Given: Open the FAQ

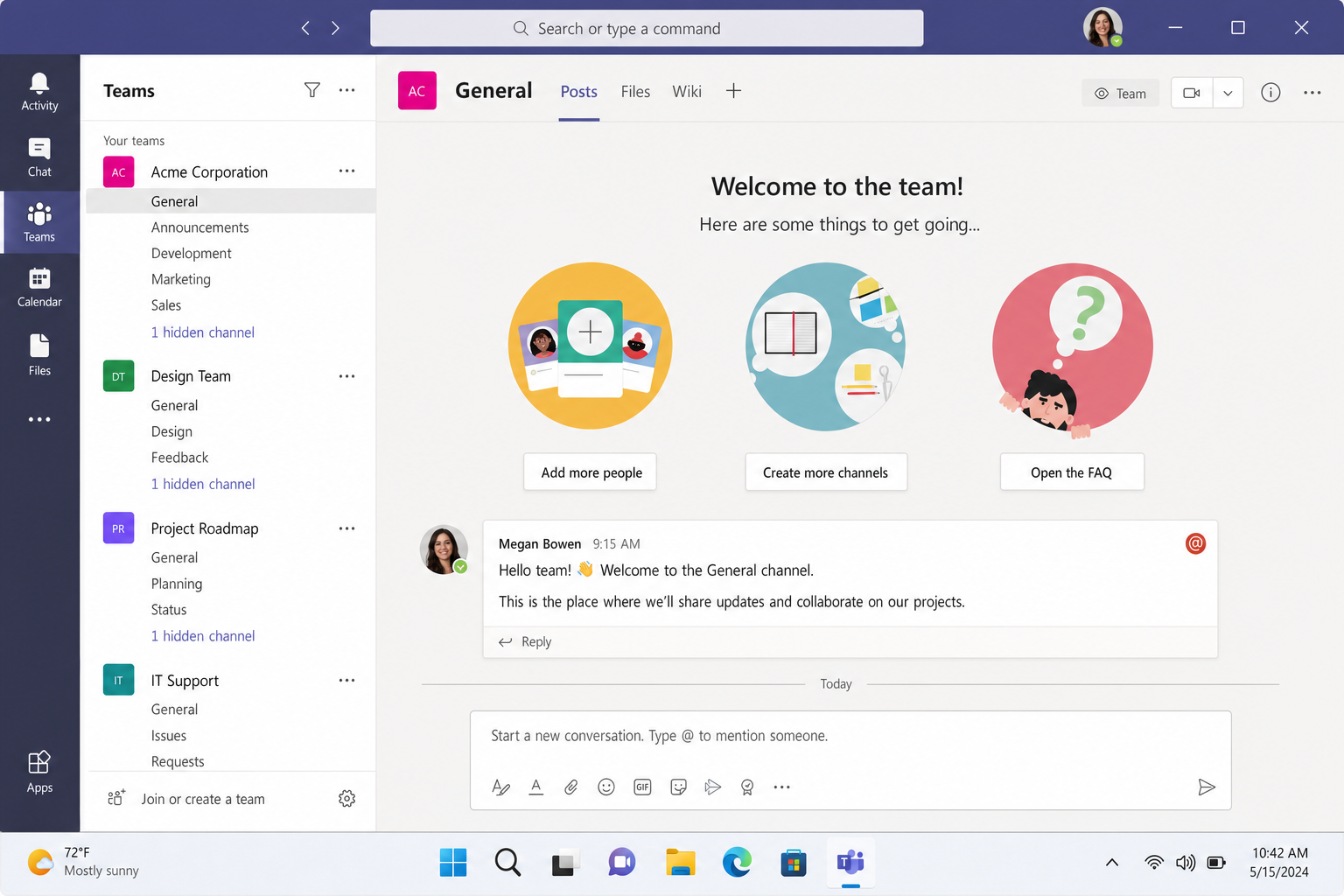Looking at the screenshot, I should 1072,472.
